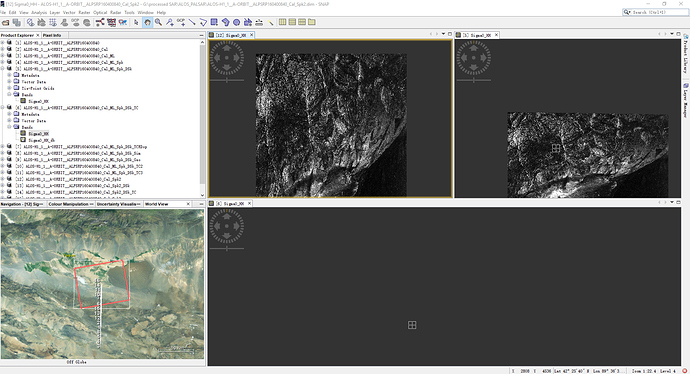This screenshot has width=690, height=374.
Task: Choose the pin placing tool
Action: 170,22
